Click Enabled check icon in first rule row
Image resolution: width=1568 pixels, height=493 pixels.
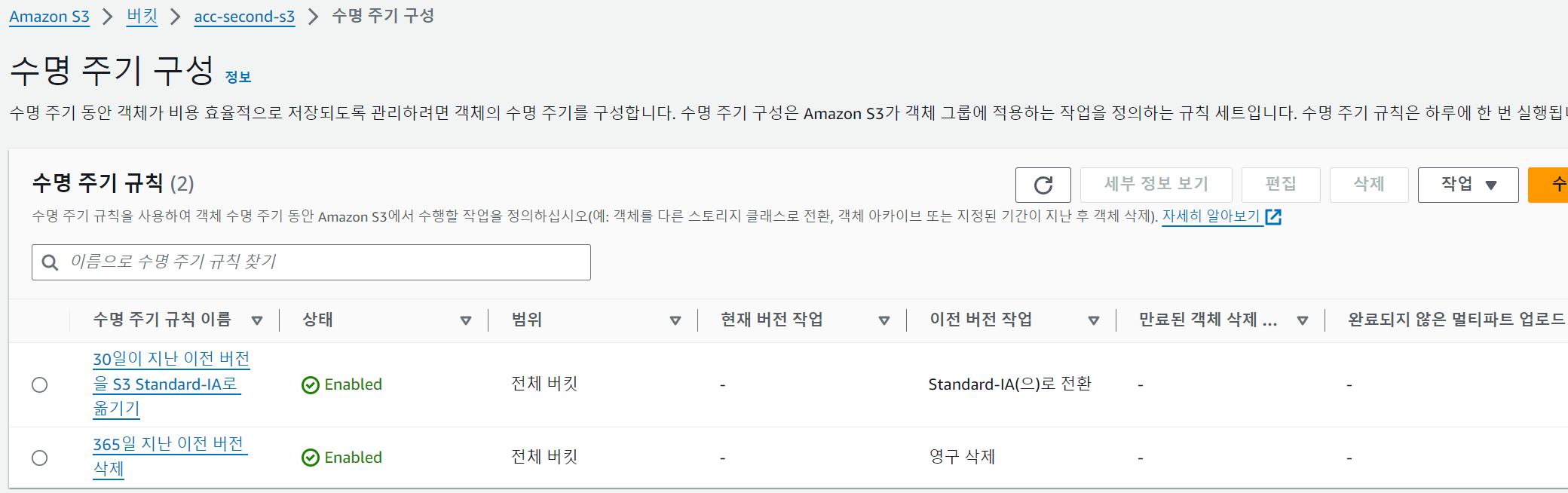coord(310,385)
